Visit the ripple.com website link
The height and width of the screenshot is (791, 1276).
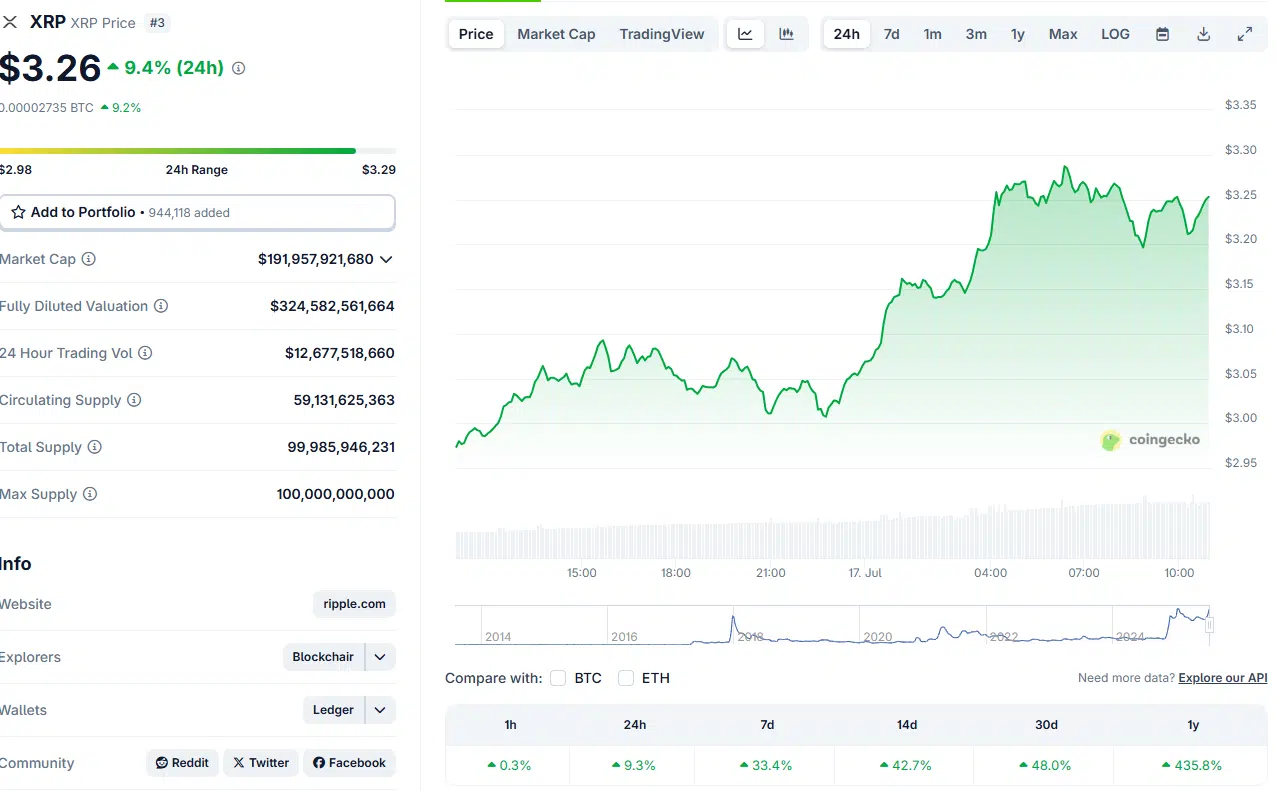(353, 604)
